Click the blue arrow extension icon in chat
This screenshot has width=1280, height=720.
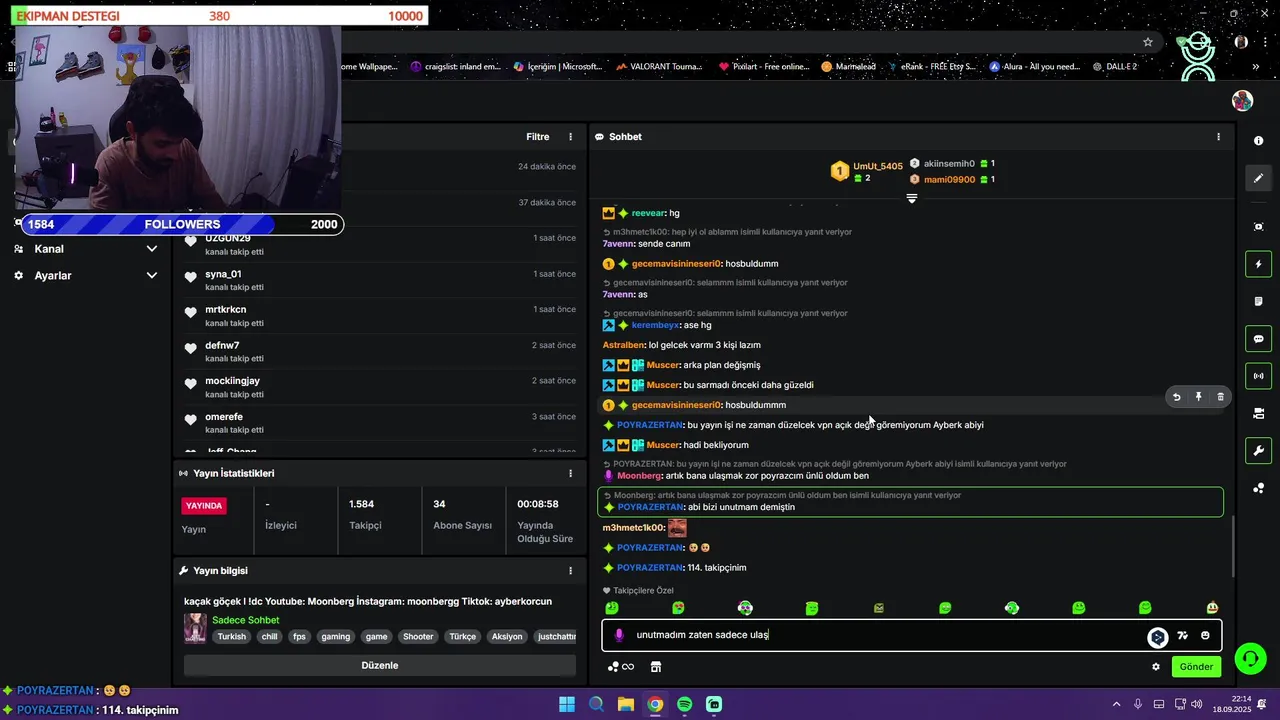click(1157, 637)
